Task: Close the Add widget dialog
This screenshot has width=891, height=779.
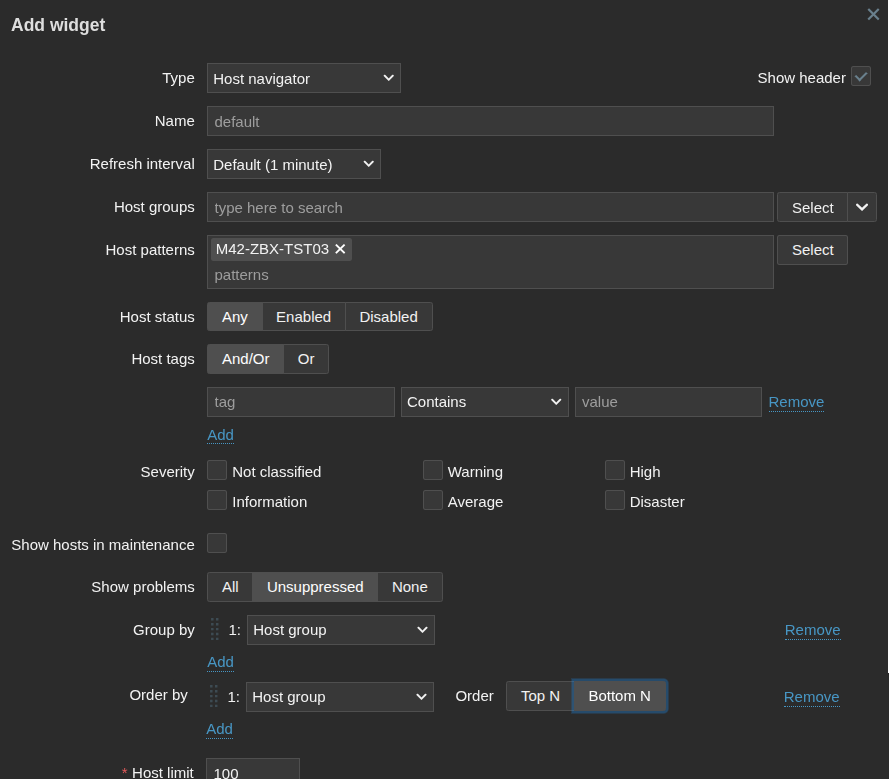Action: click(x=872, y=15)
